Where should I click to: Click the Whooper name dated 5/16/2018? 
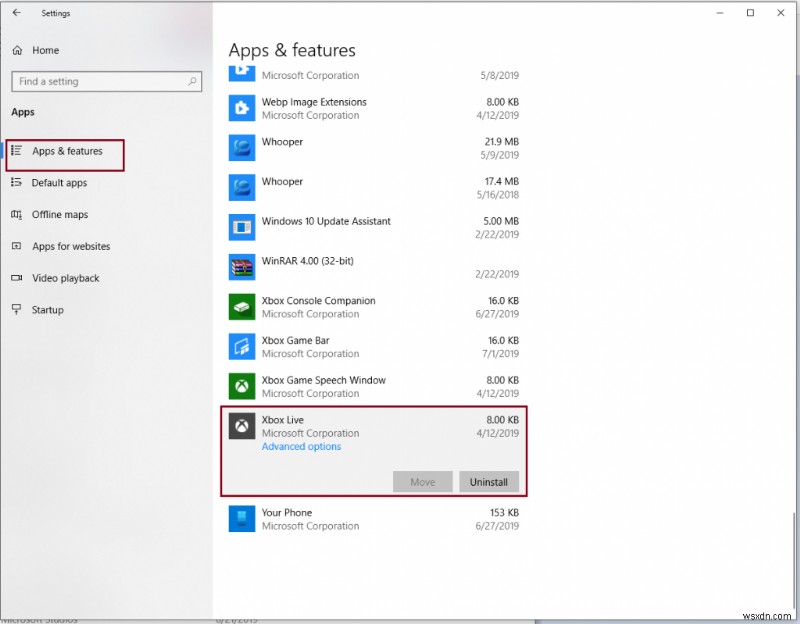tap(282, 182)
